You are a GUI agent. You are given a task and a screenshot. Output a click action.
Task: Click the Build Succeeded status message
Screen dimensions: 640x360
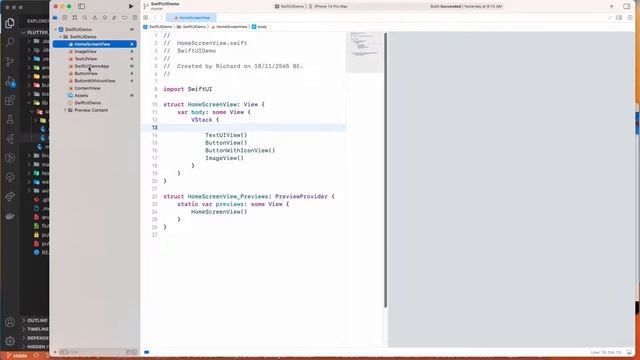pyautogui.click(x=466, y=7)
